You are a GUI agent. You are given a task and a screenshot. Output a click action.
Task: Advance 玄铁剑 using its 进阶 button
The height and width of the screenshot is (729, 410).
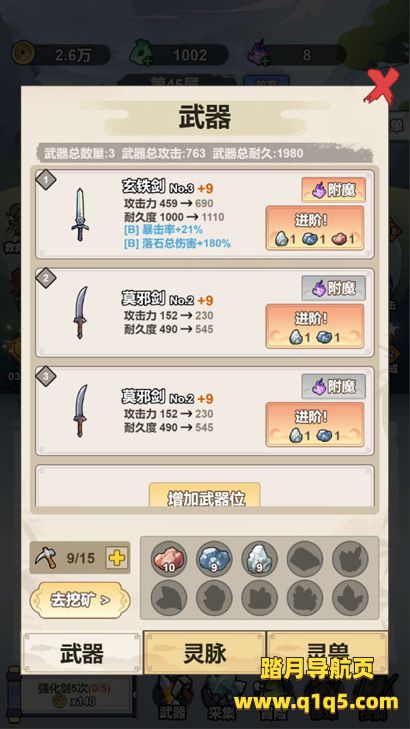[x=315, y=228]
